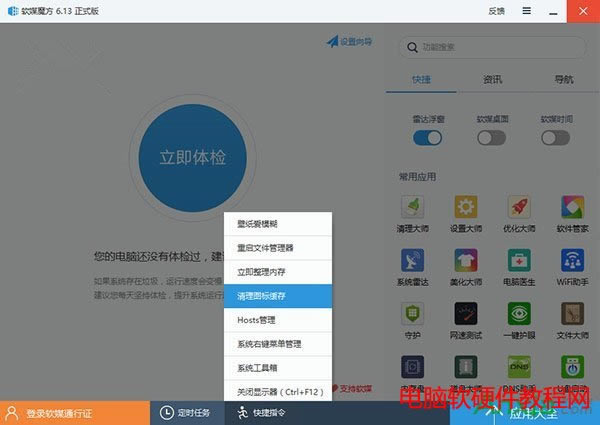Click the 软媒魔方 logo in title bar
Viewport: 600px width, 425px height.
pos(13,11)
